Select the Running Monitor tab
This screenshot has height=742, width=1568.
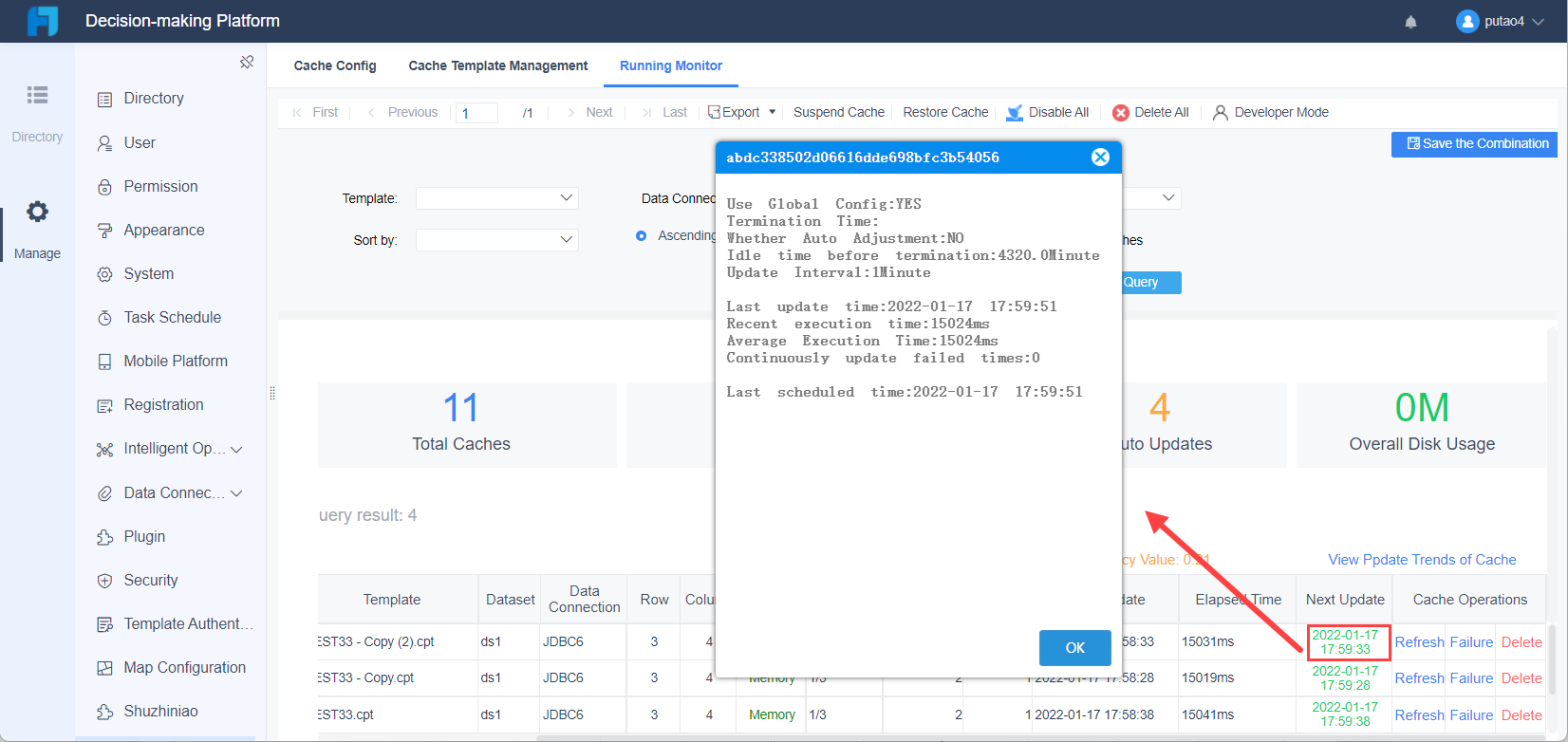coord(671,65)
